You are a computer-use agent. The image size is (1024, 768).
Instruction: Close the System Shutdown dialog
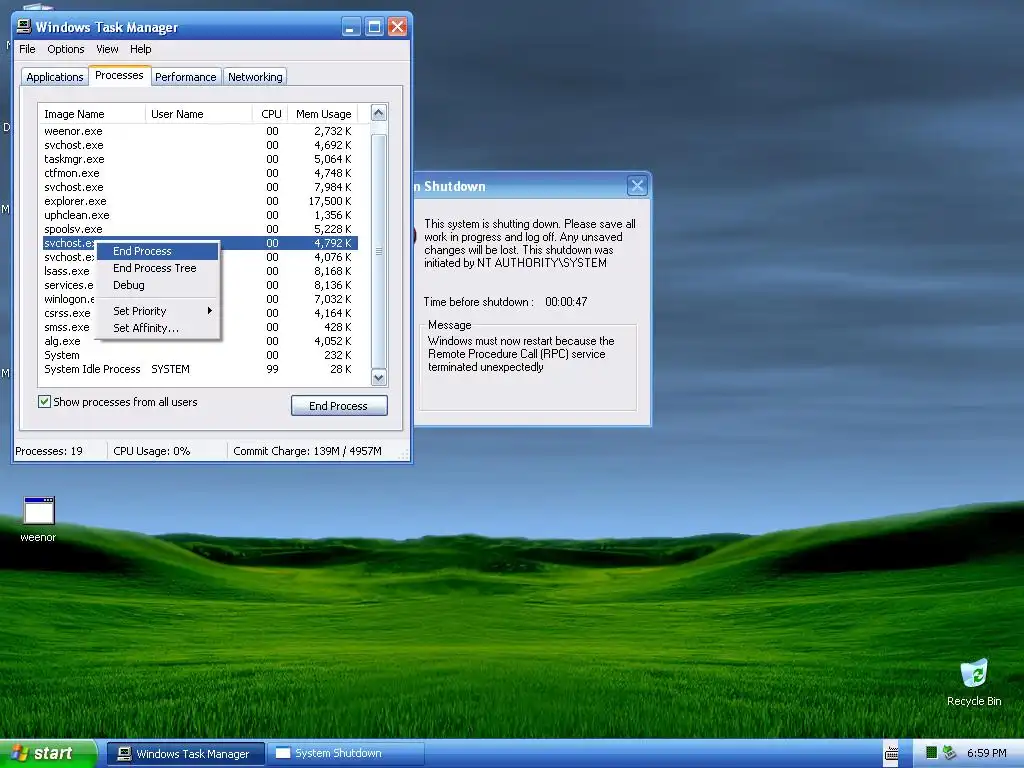tap(637, 186)
